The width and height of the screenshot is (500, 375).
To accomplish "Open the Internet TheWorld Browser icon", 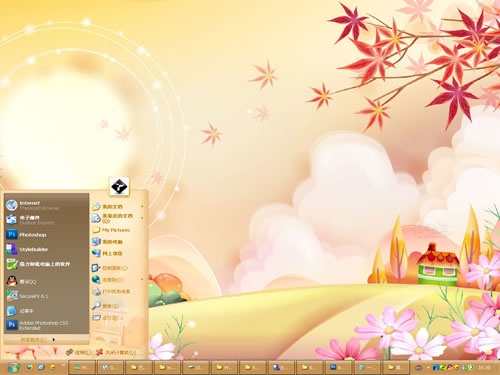I will tap(12, 205).
